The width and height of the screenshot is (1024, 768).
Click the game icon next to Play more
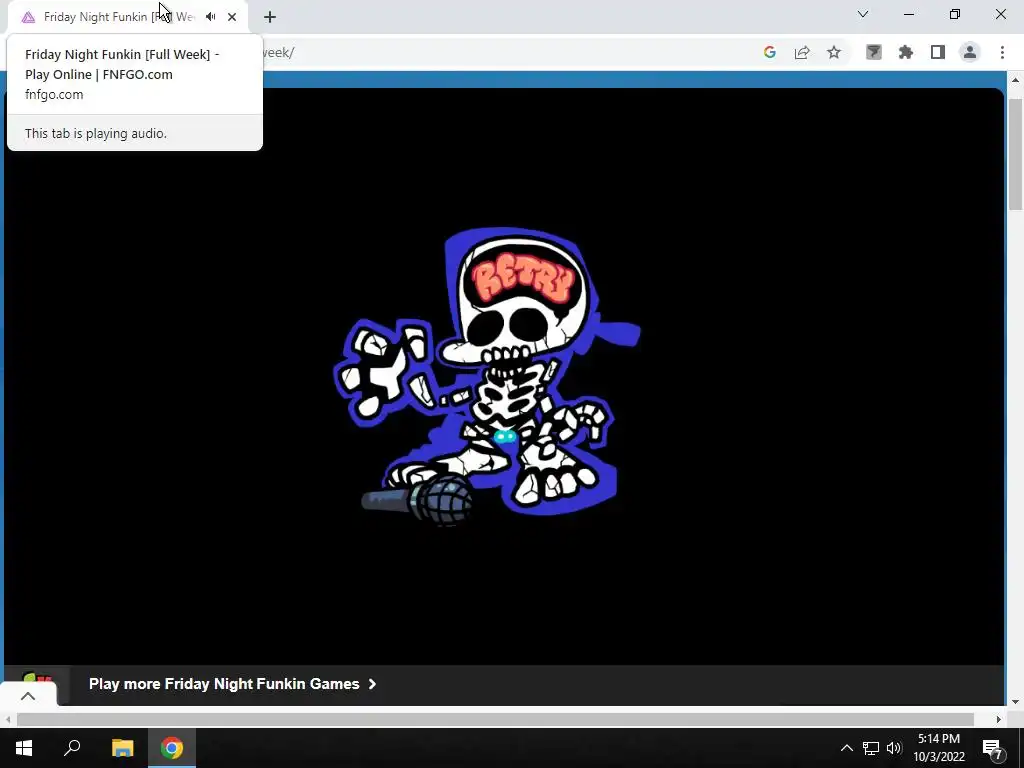[38, 679]
